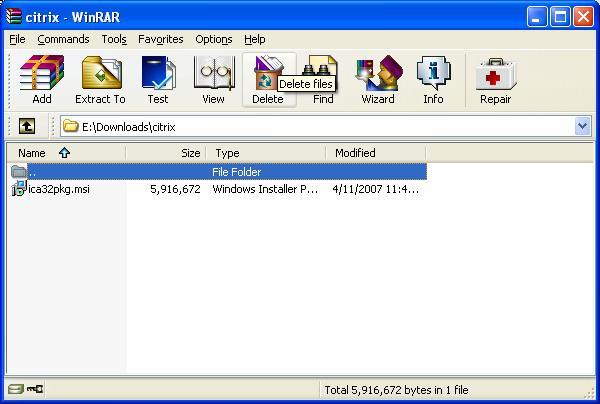Go up one folder level arrow

point(27,126)
